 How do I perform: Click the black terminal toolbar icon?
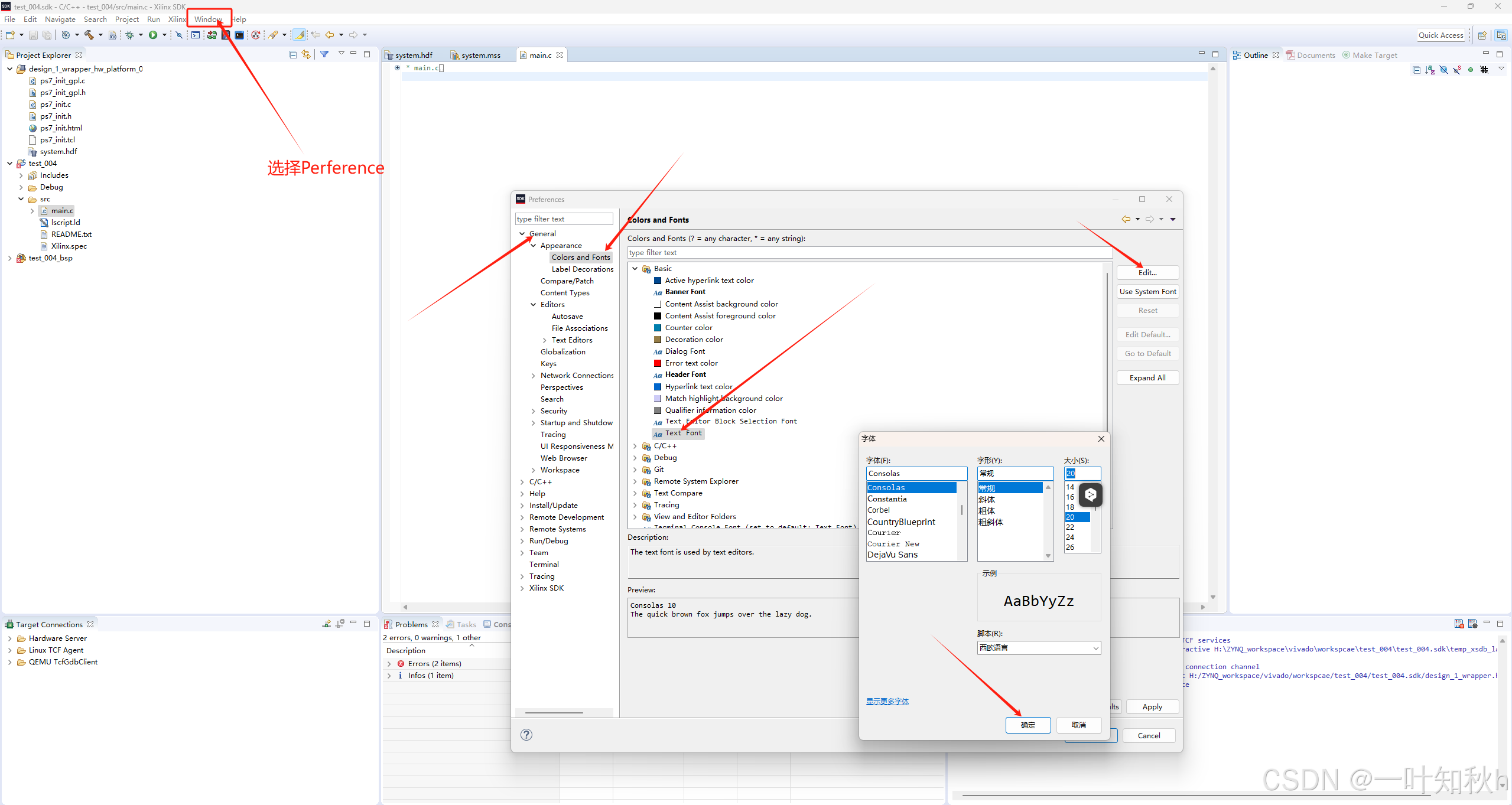tap(239, 35)
